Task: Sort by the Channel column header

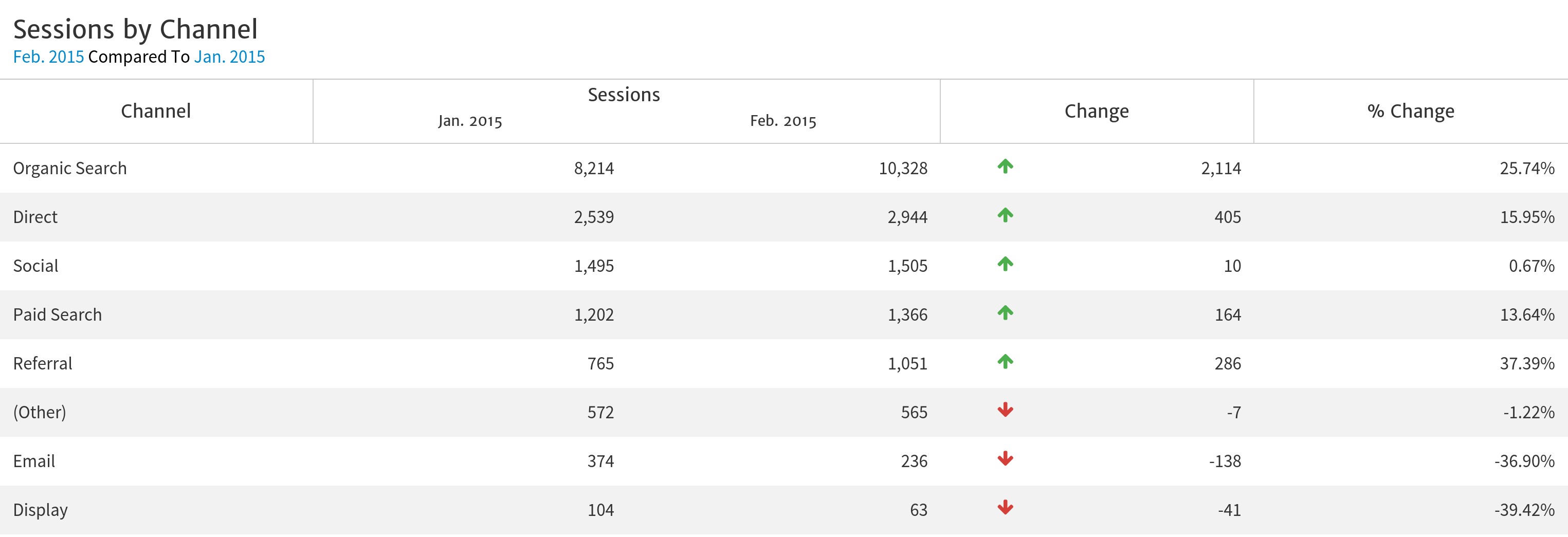Action: 156,112
